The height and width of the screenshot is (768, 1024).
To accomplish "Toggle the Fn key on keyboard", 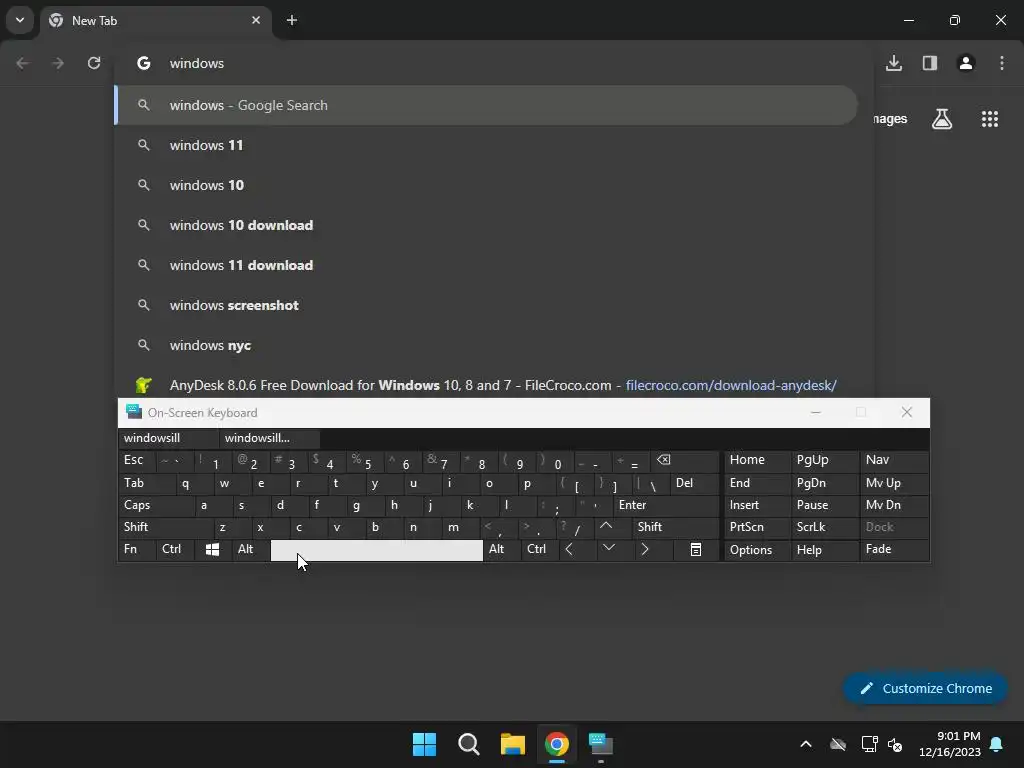I will [x=137, y=550].
